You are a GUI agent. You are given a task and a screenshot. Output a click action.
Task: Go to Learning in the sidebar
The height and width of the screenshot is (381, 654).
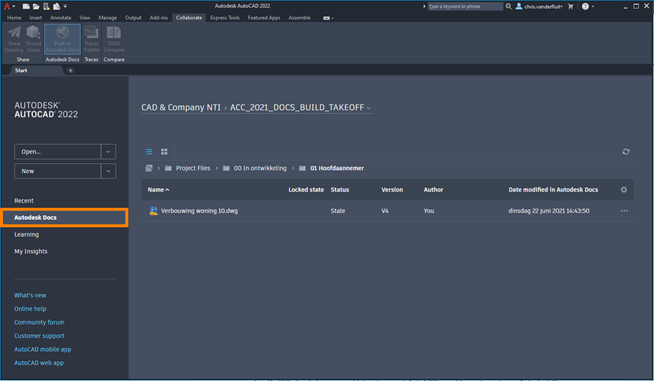point(27,235)
